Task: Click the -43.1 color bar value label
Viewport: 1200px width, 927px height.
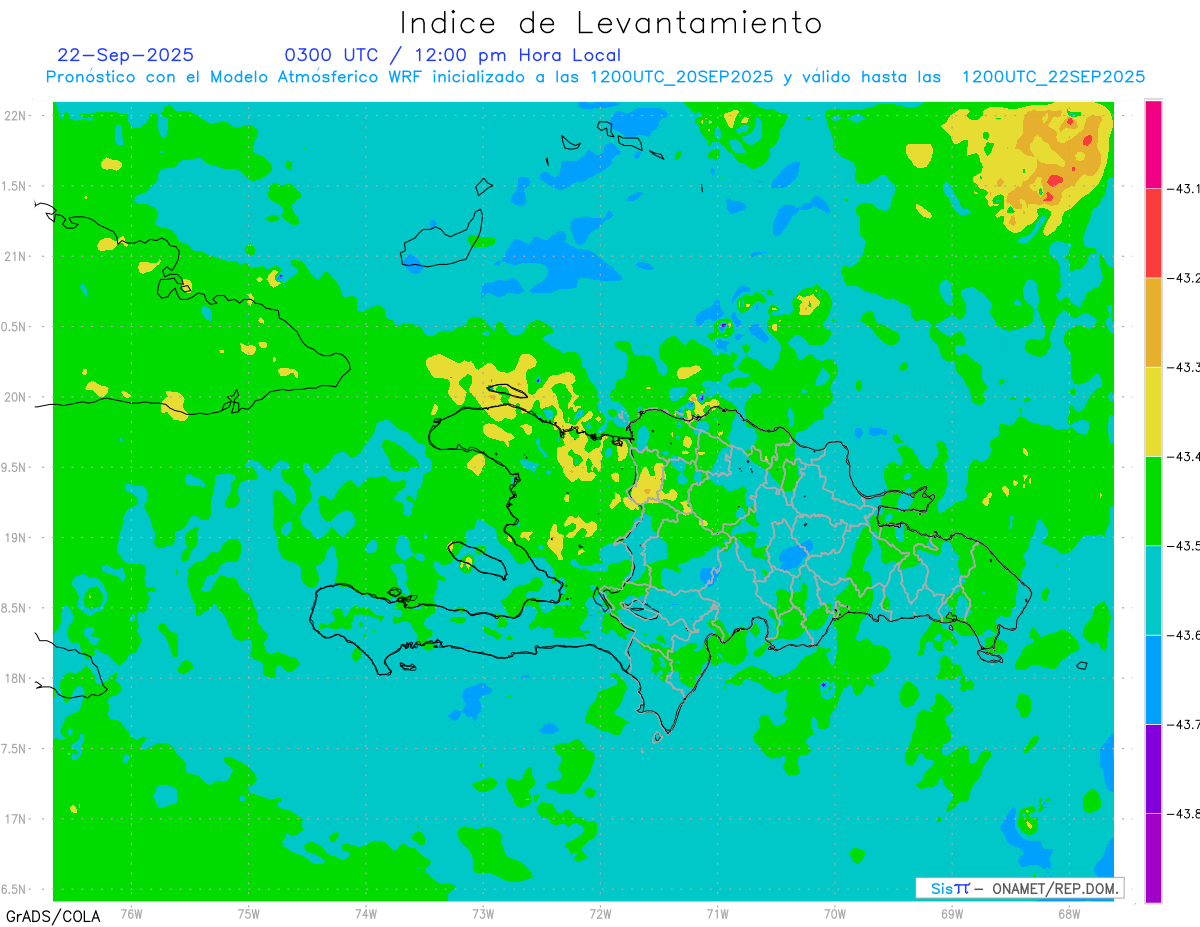Action: (x=1183, y=188)
